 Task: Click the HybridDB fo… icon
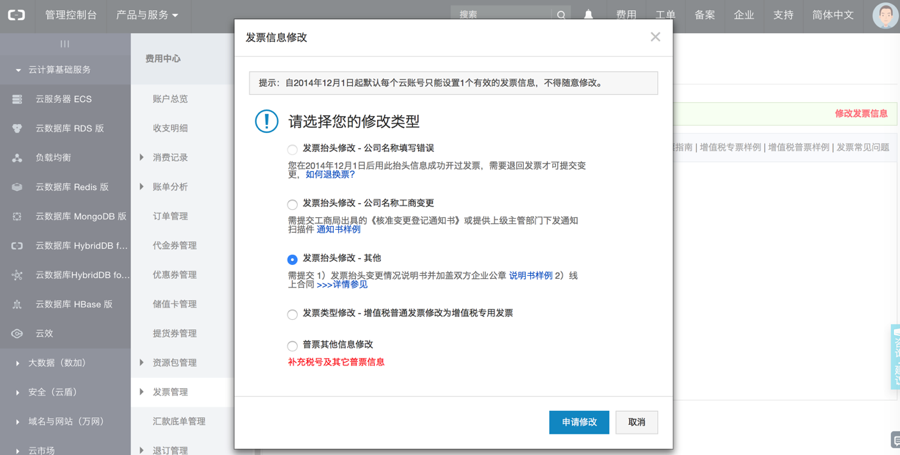tap(17, 275)
